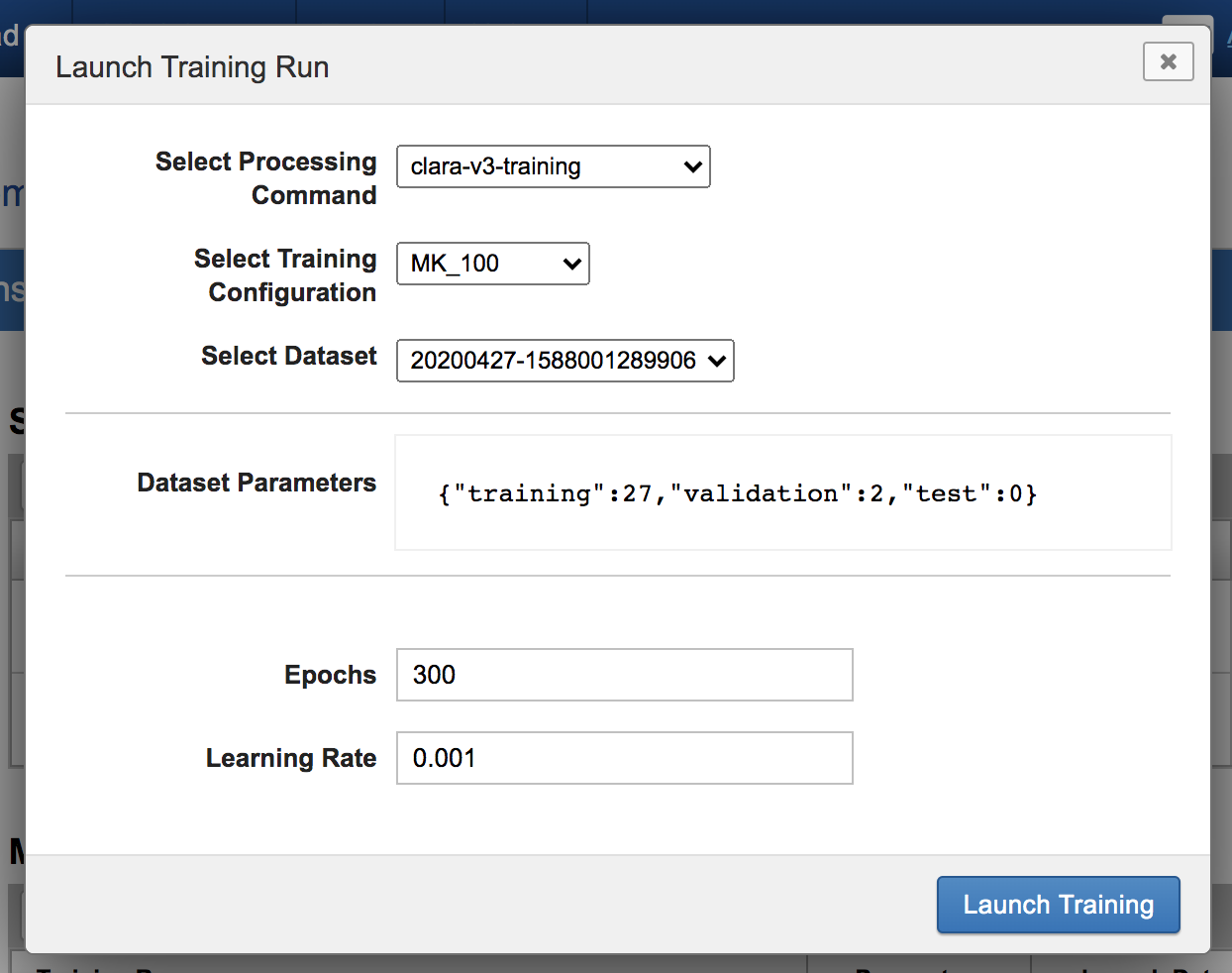Click the chevron arrow beside MK_100
This screenshot has width=1232, height=973.
click(x=571, y=264)
